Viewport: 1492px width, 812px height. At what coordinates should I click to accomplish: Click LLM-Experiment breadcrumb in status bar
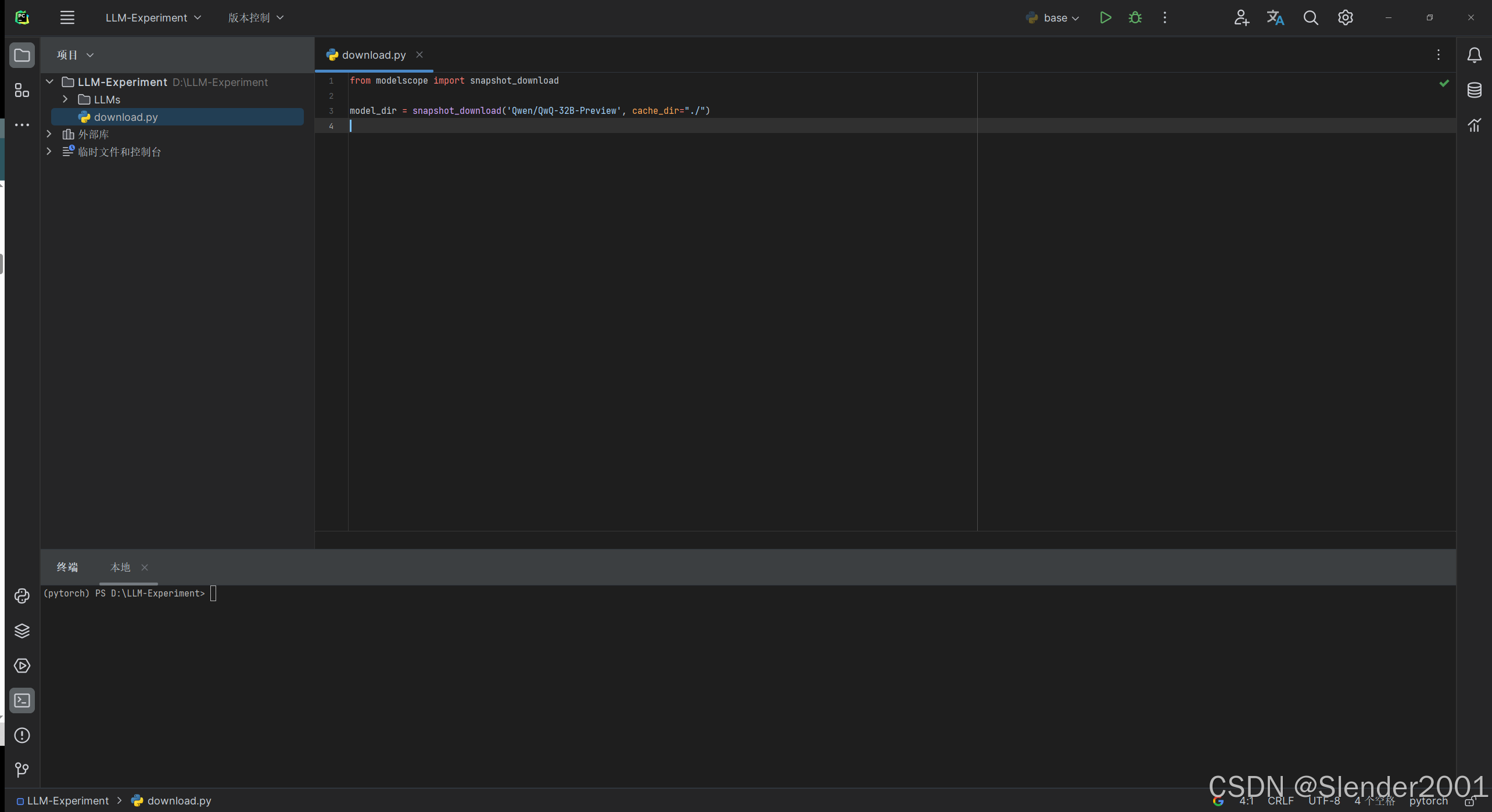tap(63, 801)
